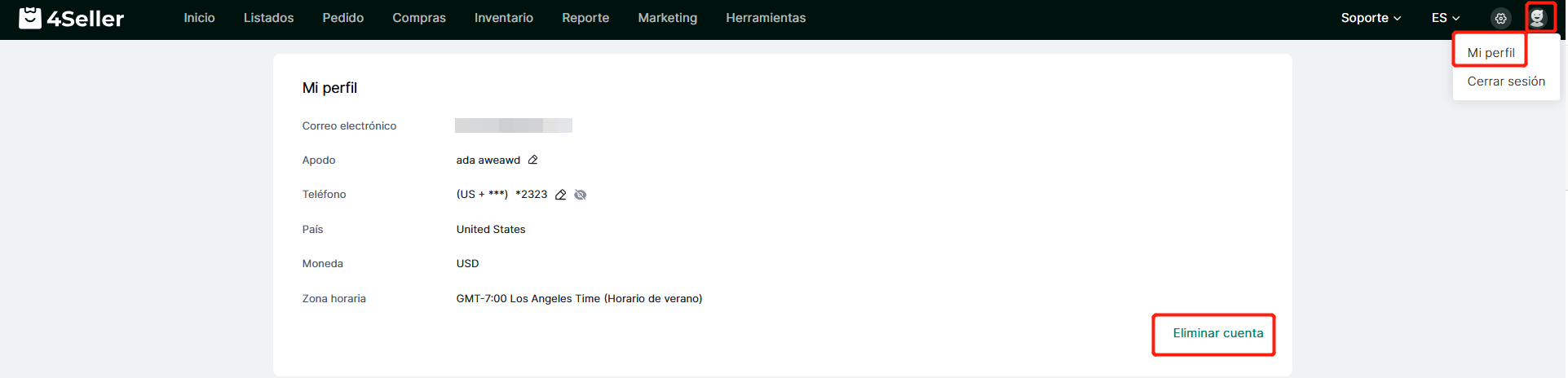Open the ES language dropdown

[1446, 18]
